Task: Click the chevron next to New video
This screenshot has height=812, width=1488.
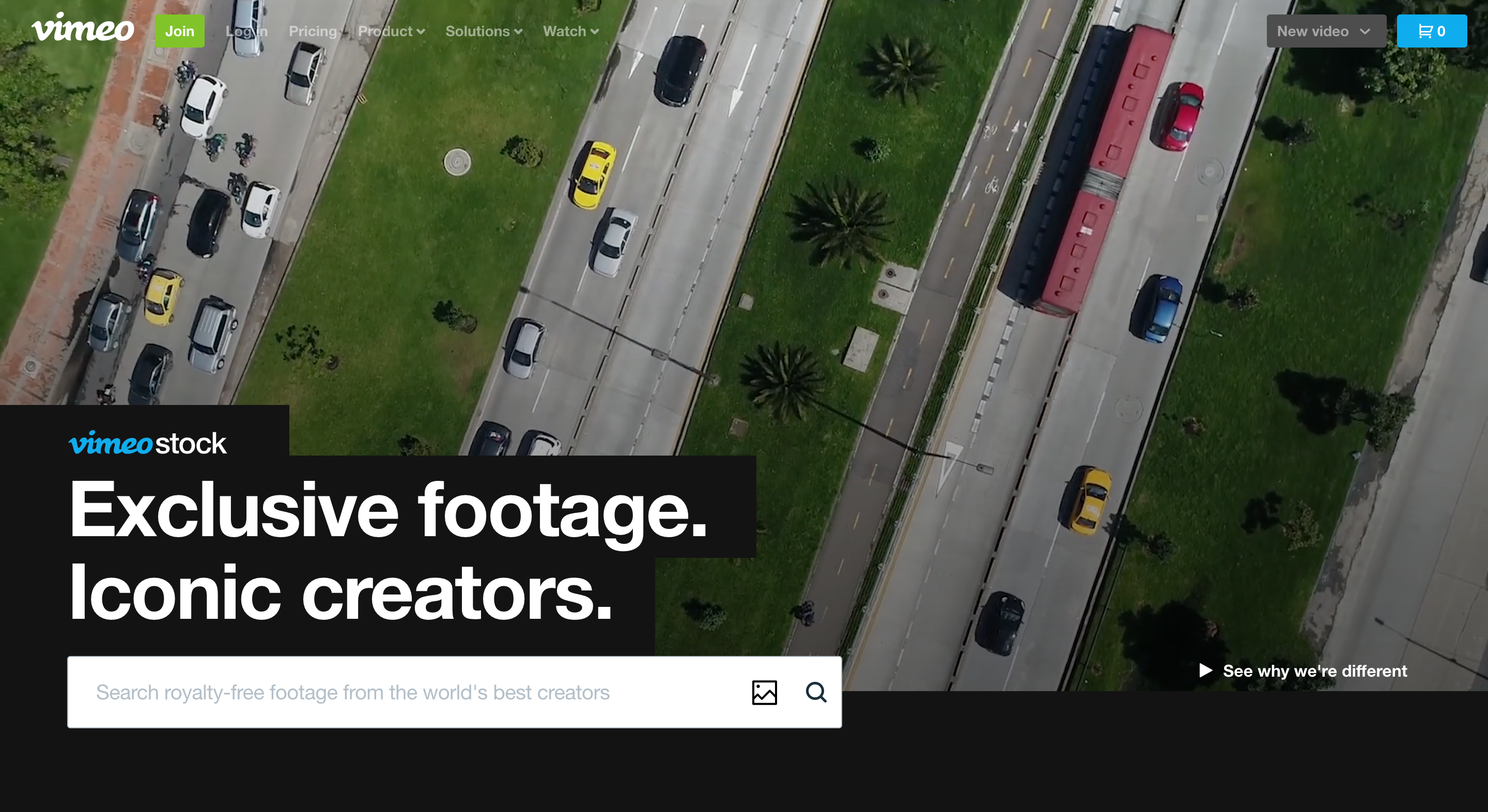Action: pyautogui.click(x=1365, y=31)
